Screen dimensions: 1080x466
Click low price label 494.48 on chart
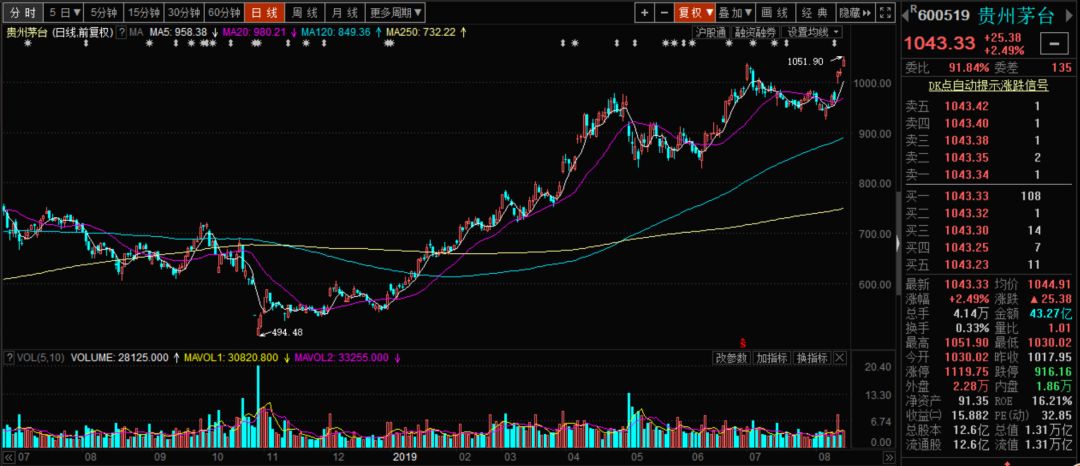coord(287,332)
